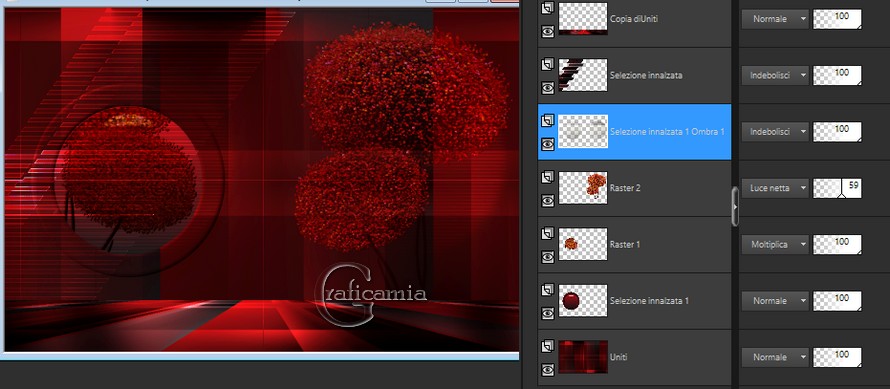Click layer type icon of Raster 1
890x389 pixels.
[x=547, y=234]
